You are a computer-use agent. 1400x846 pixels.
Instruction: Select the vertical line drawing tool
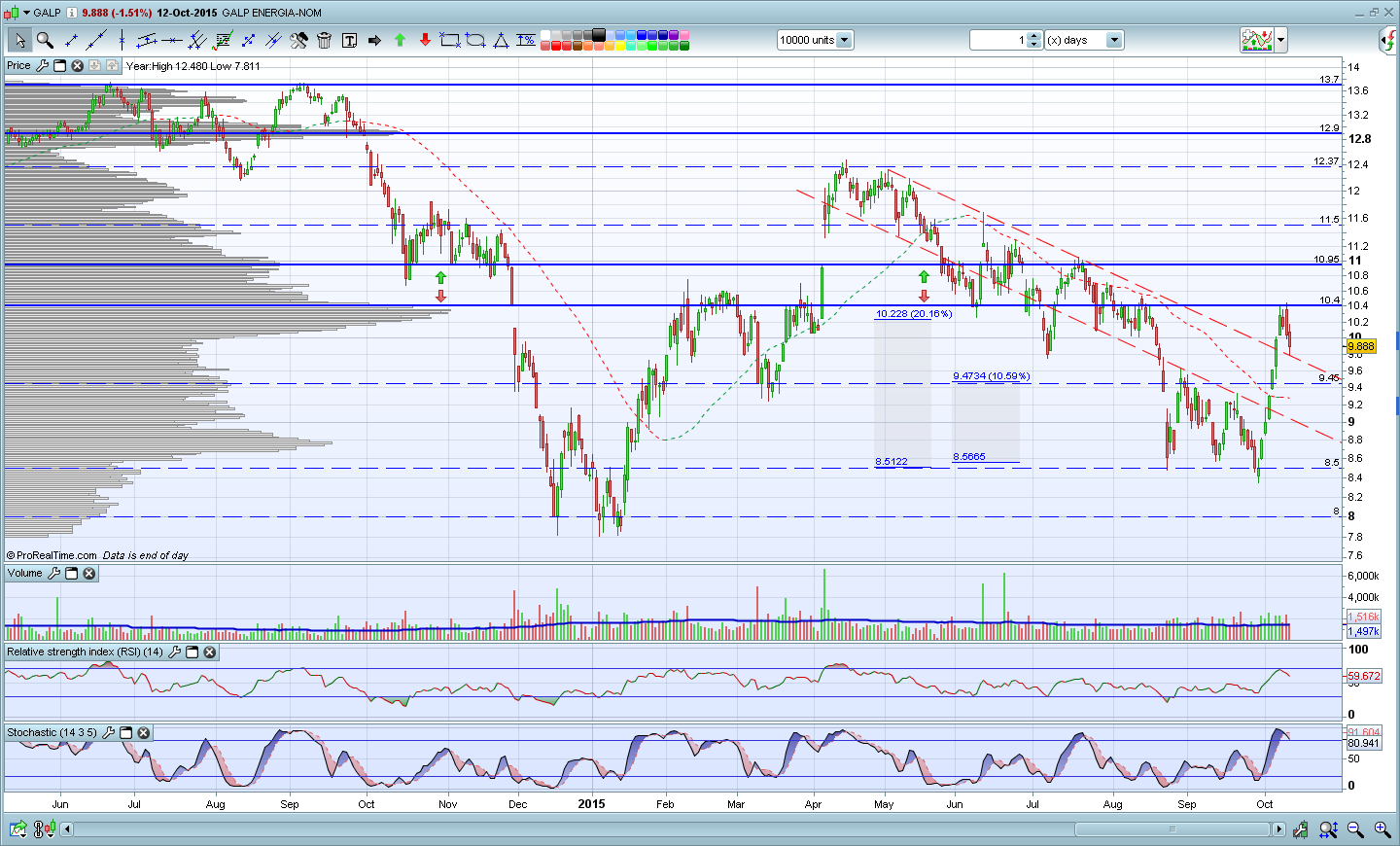[122, 40]
